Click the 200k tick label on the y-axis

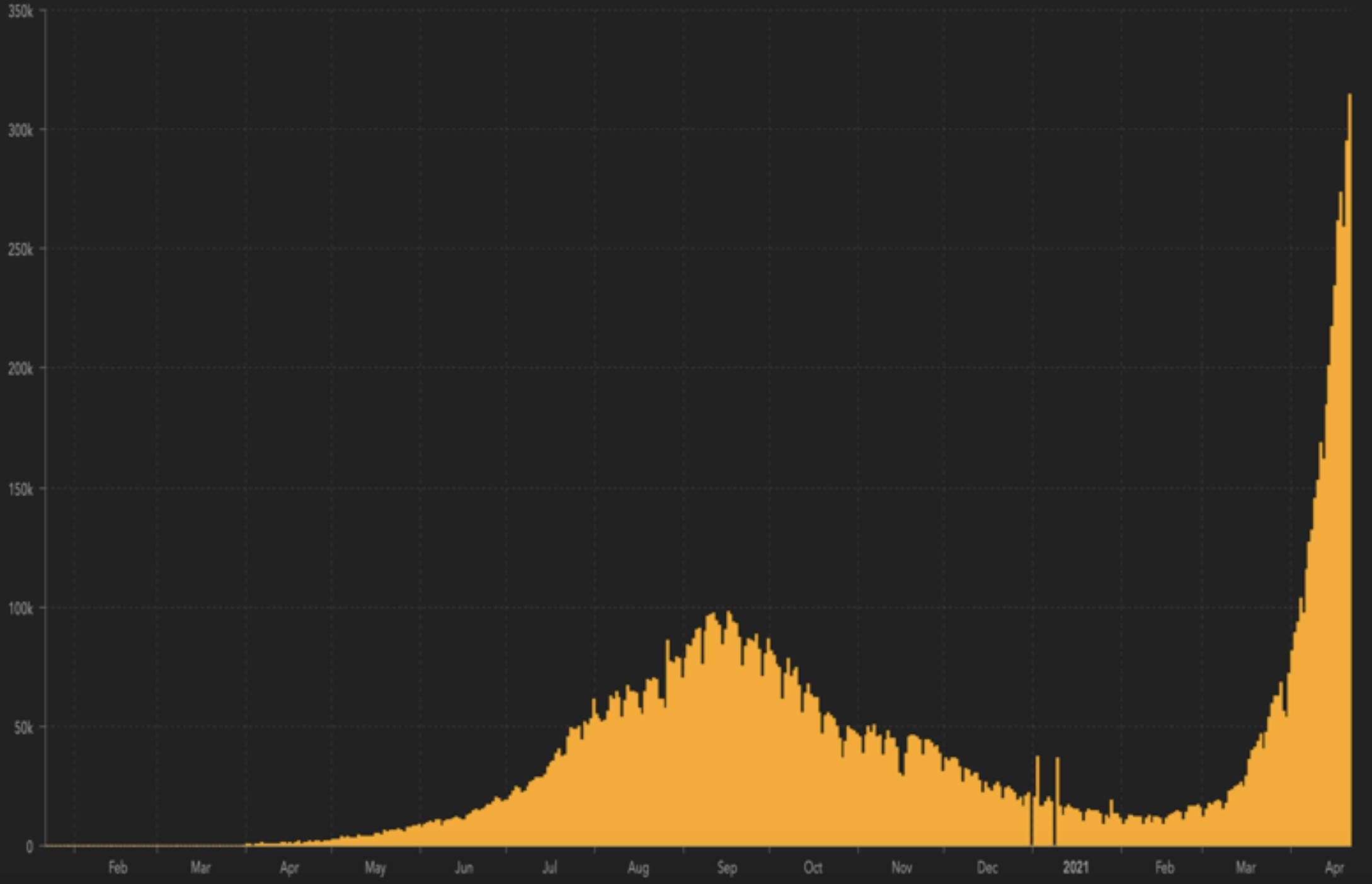[x=21, y=369]
